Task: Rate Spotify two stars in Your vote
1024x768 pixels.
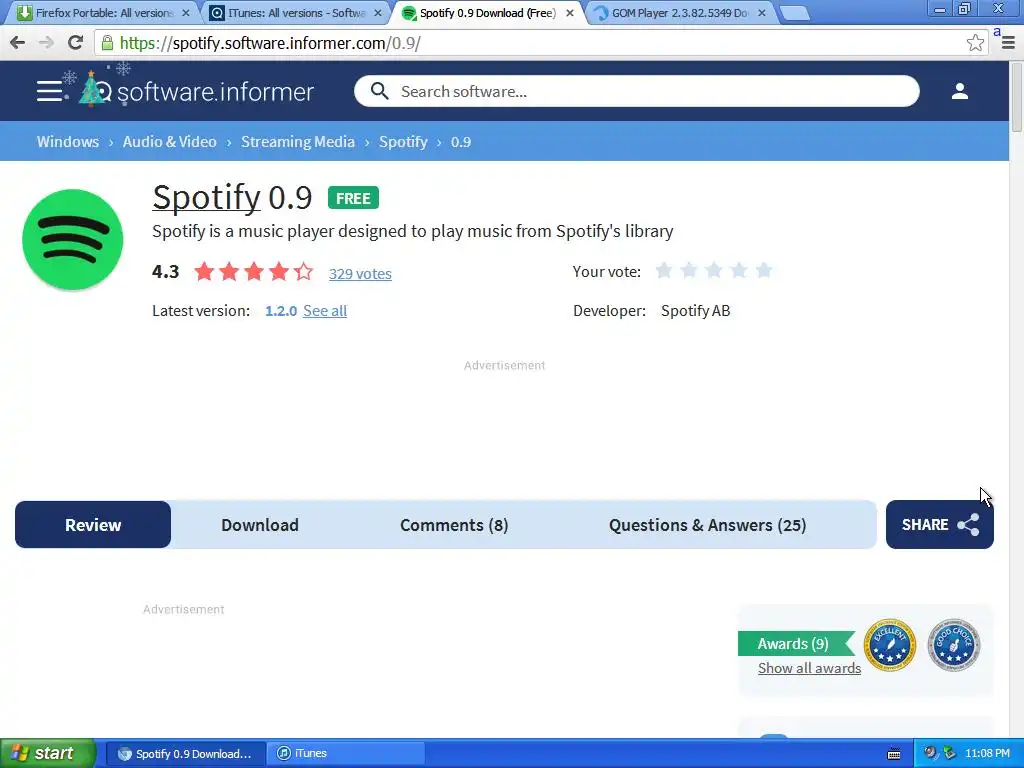Action: pyautogui.click(x=688, y=270)
